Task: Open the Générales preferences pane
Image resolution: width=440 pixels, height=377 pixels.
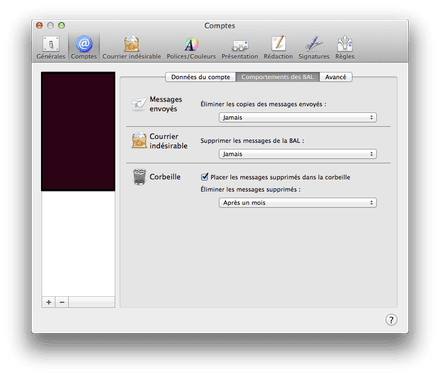Action: coord(51,47)
